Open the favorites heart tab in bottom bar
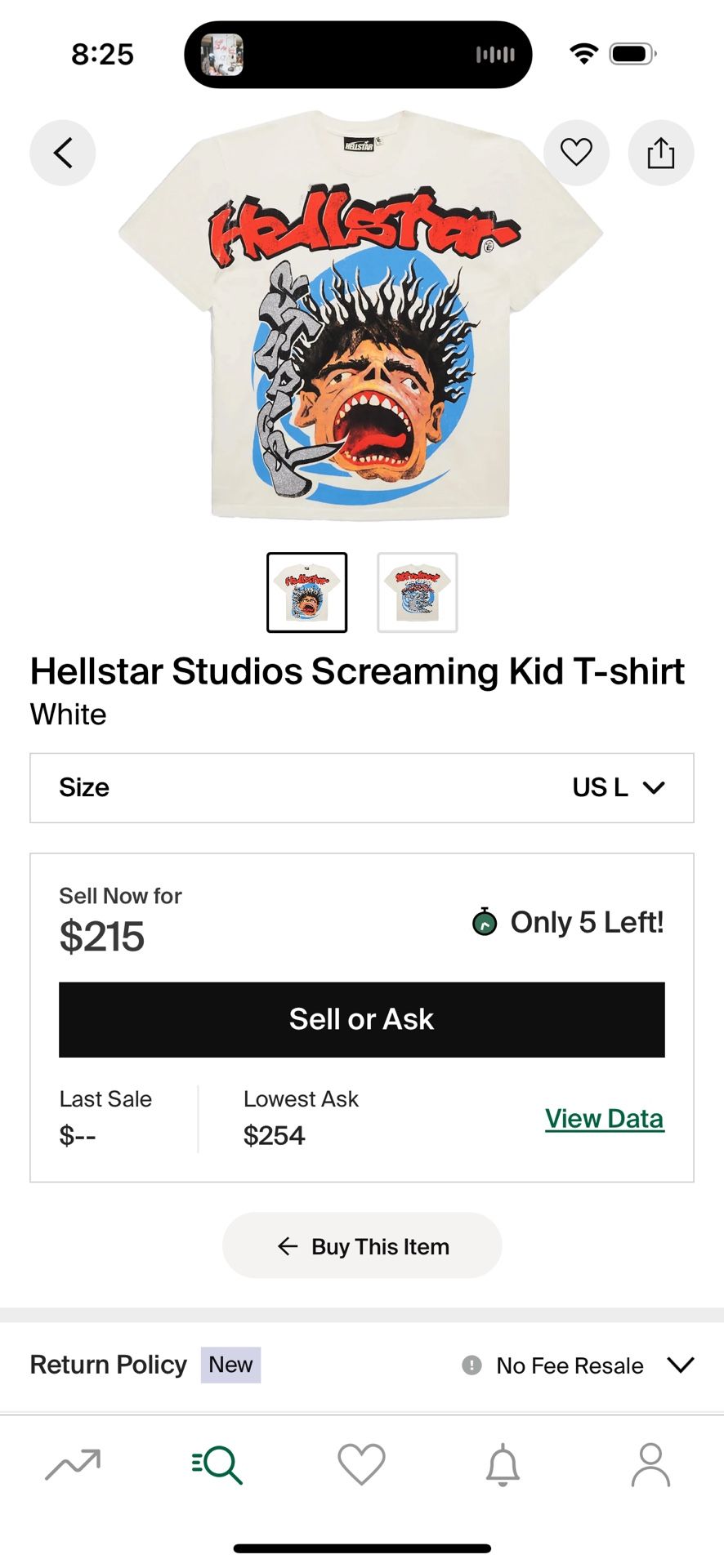The image size is (724, 1568). point(361,1464)
